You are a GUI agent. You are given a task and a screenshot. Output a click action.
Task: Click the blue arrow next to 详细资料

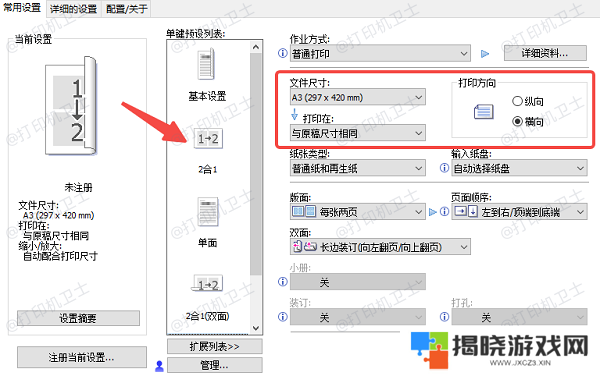click(485, 54)
